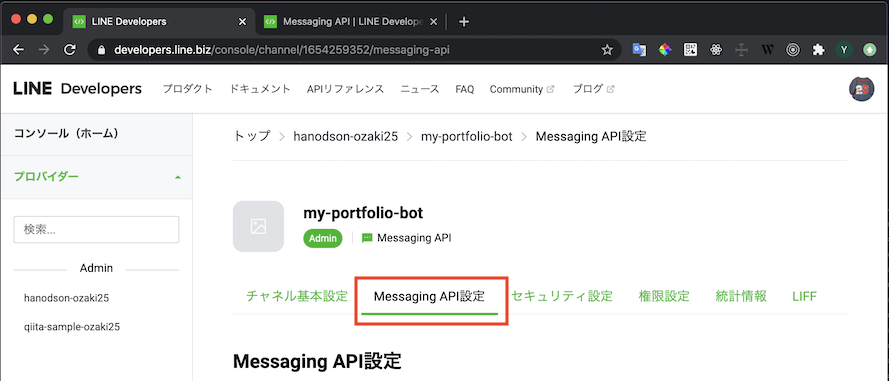Open the セキュリティ設定 tab

562,296
